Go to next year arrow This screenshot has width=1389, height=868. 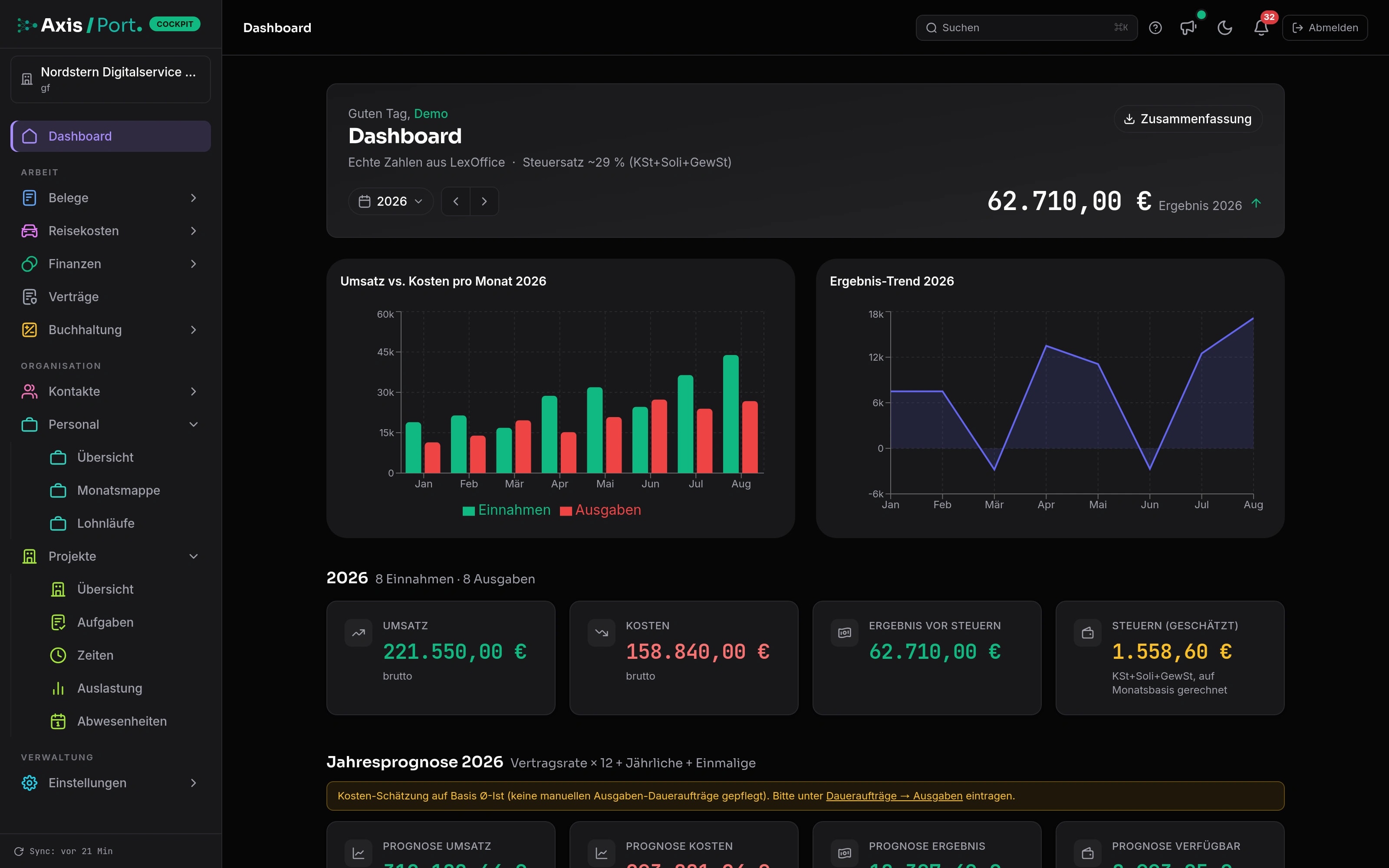484,201
